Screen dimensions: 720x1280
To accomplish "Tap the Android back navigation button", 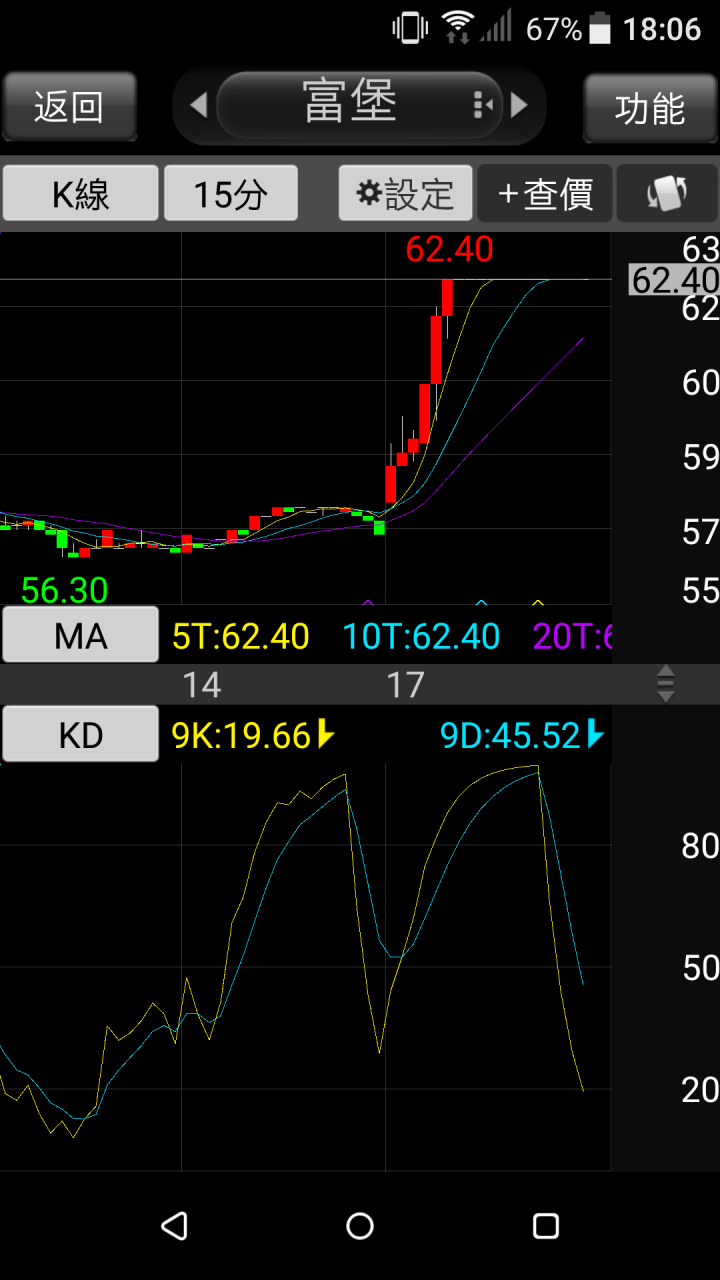I will (x=174, y=1226).
